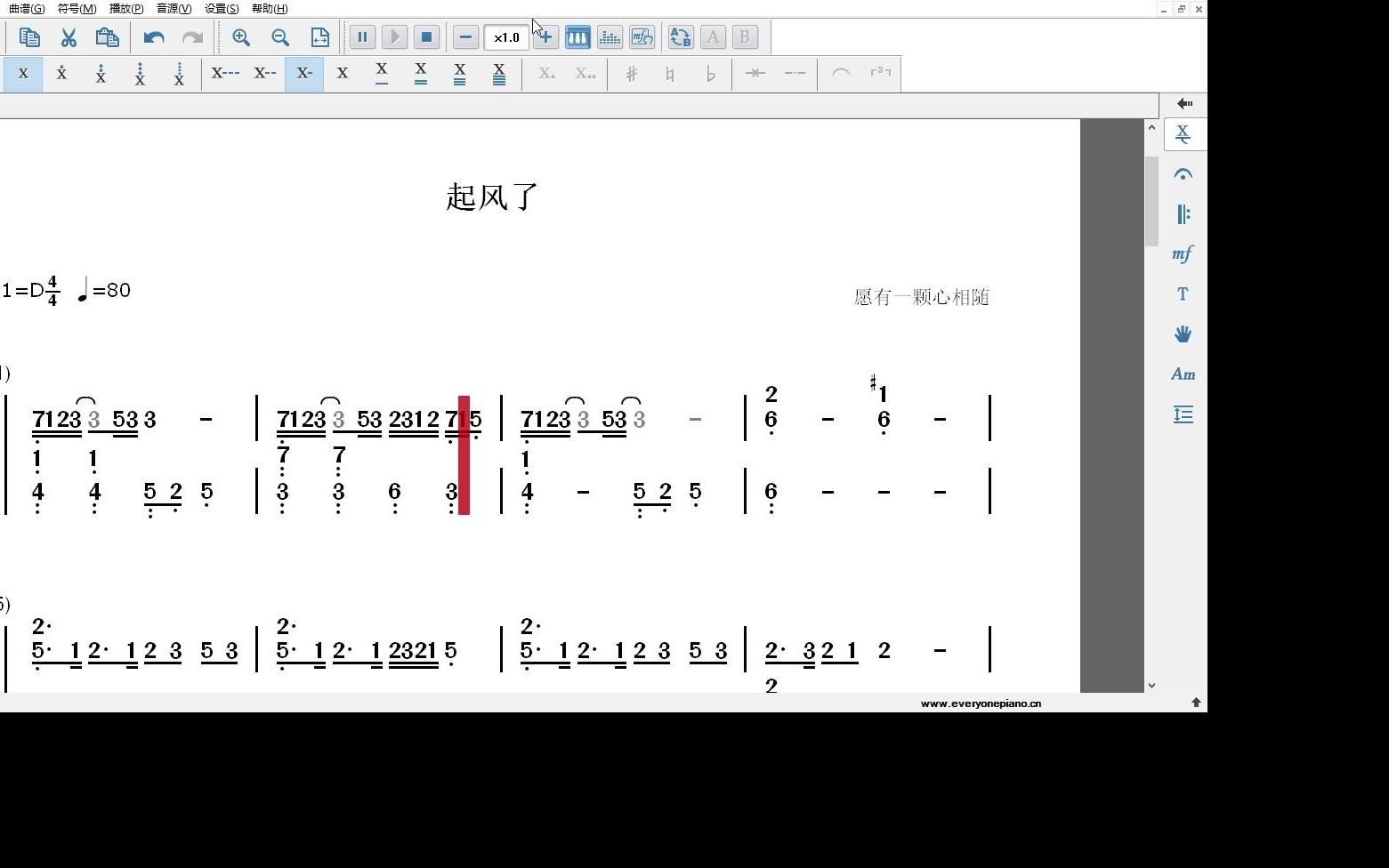Select the note with three octave dots
This screenshot has width=1389, height=868.
pos(140,74)
